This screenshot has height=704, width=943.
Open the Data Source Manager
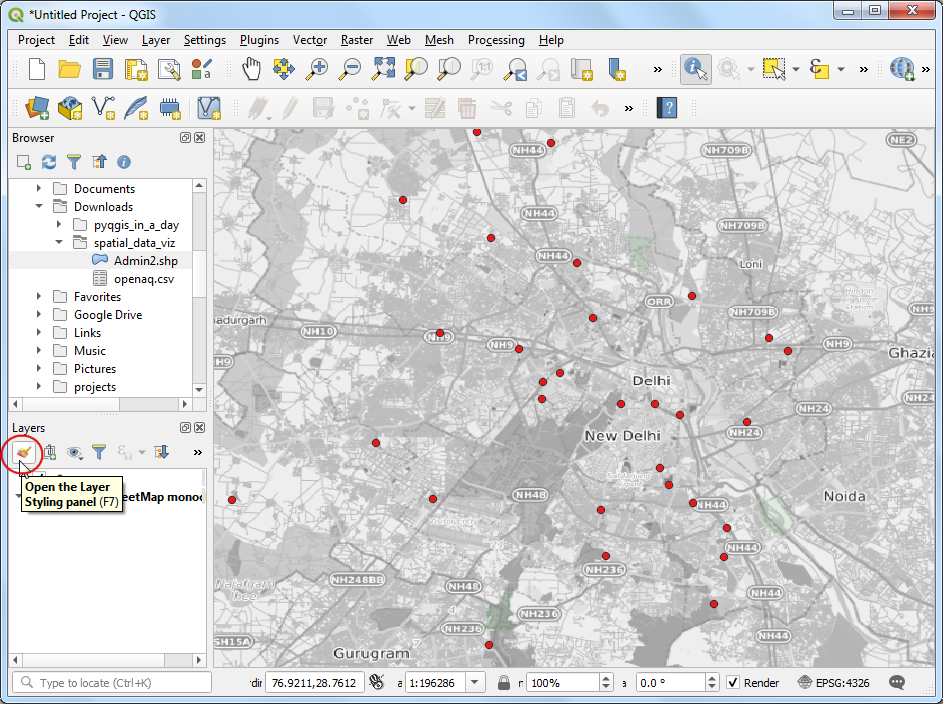tap(38, 107)
